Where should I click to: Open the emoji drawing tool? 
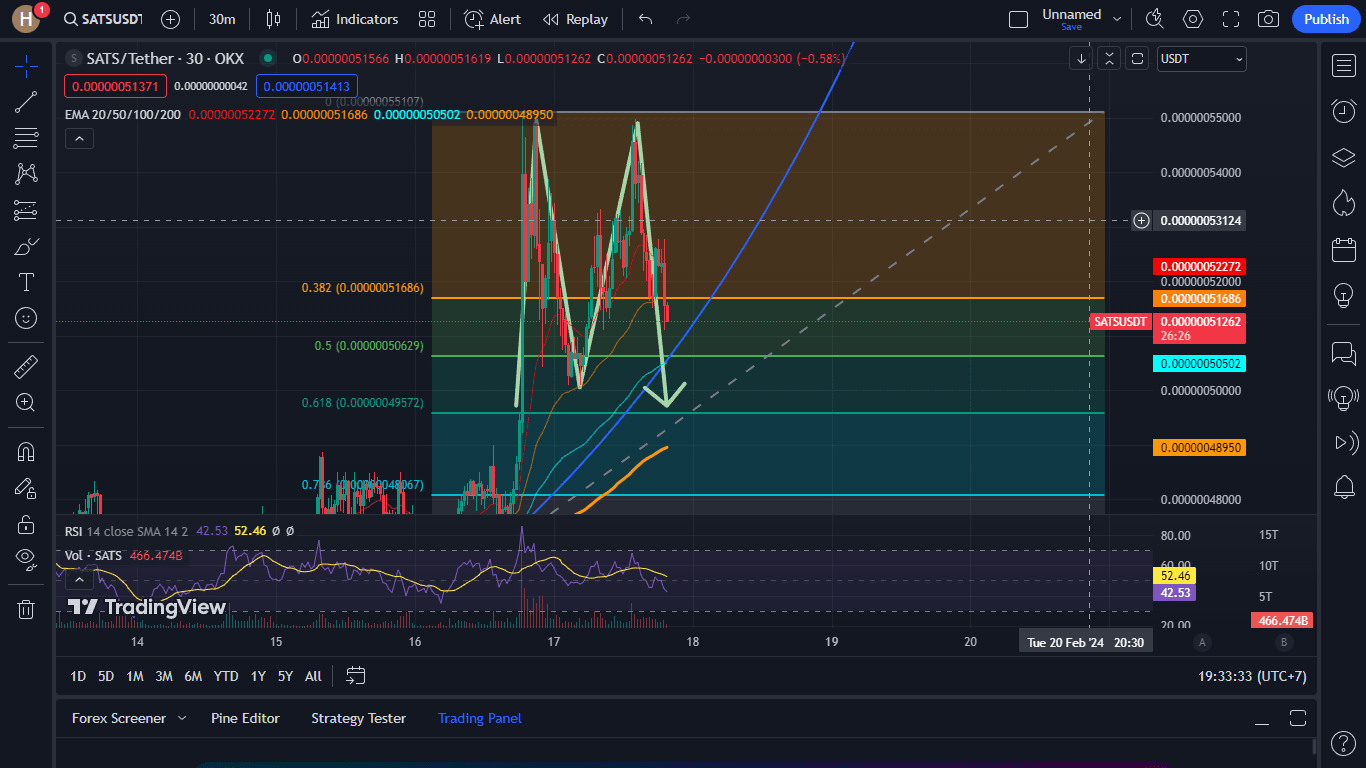(x=25, y=318)
